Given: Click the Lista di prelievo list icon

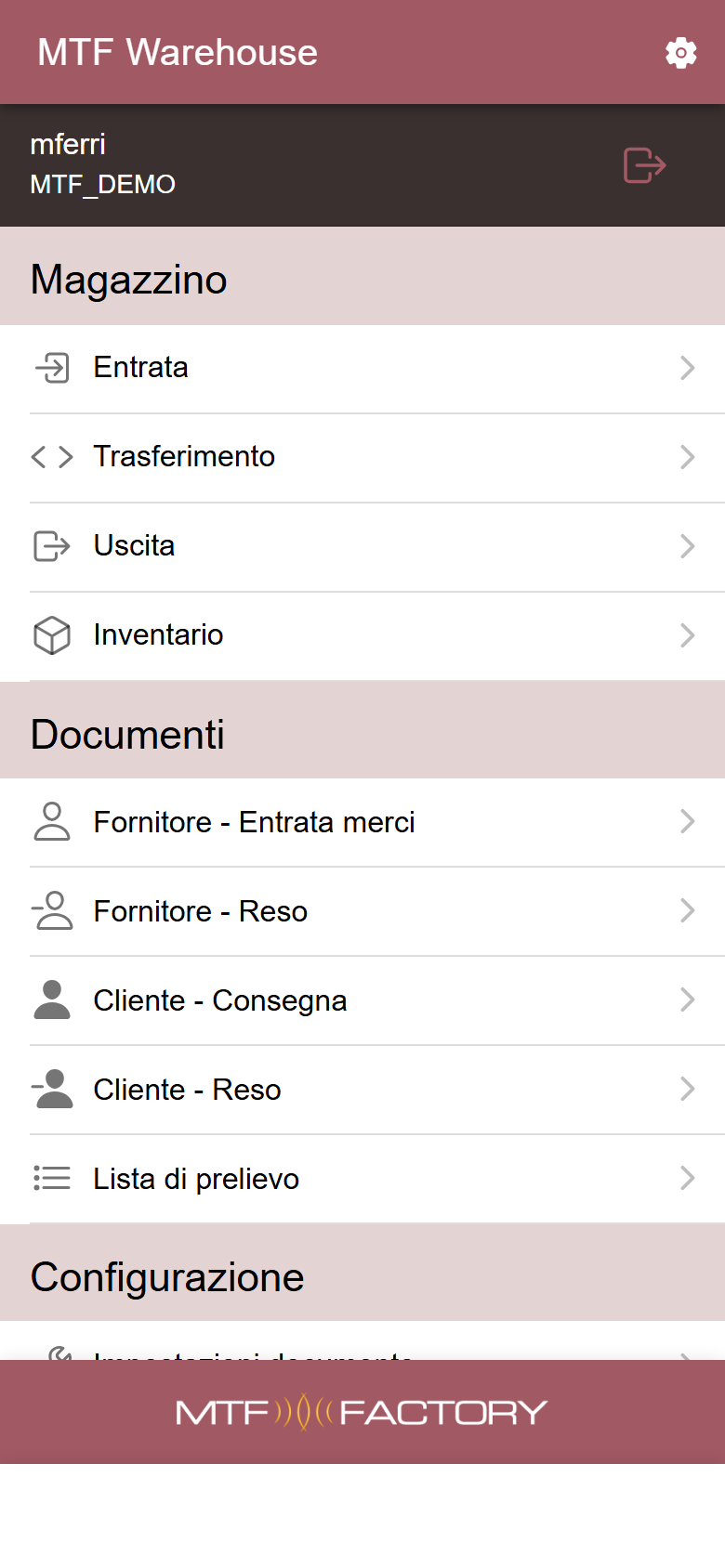Looking at the screenshot, I should click(52, 1178).
